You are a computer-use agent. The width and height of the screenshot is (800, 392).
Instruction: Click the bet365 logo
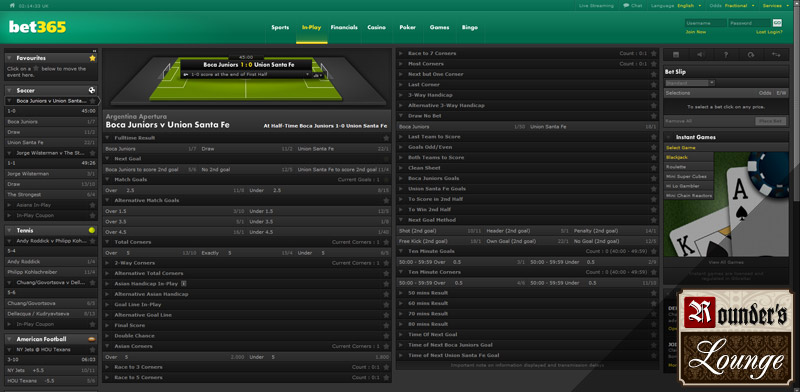[38, 27]
